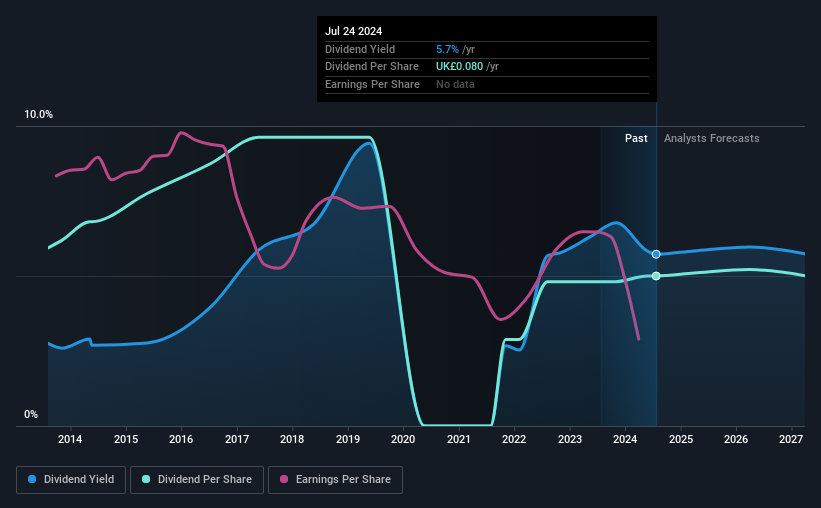Click the Jul 24 2024 tooltip date
This screenshot has height=508, width=821.
point(353,31)
